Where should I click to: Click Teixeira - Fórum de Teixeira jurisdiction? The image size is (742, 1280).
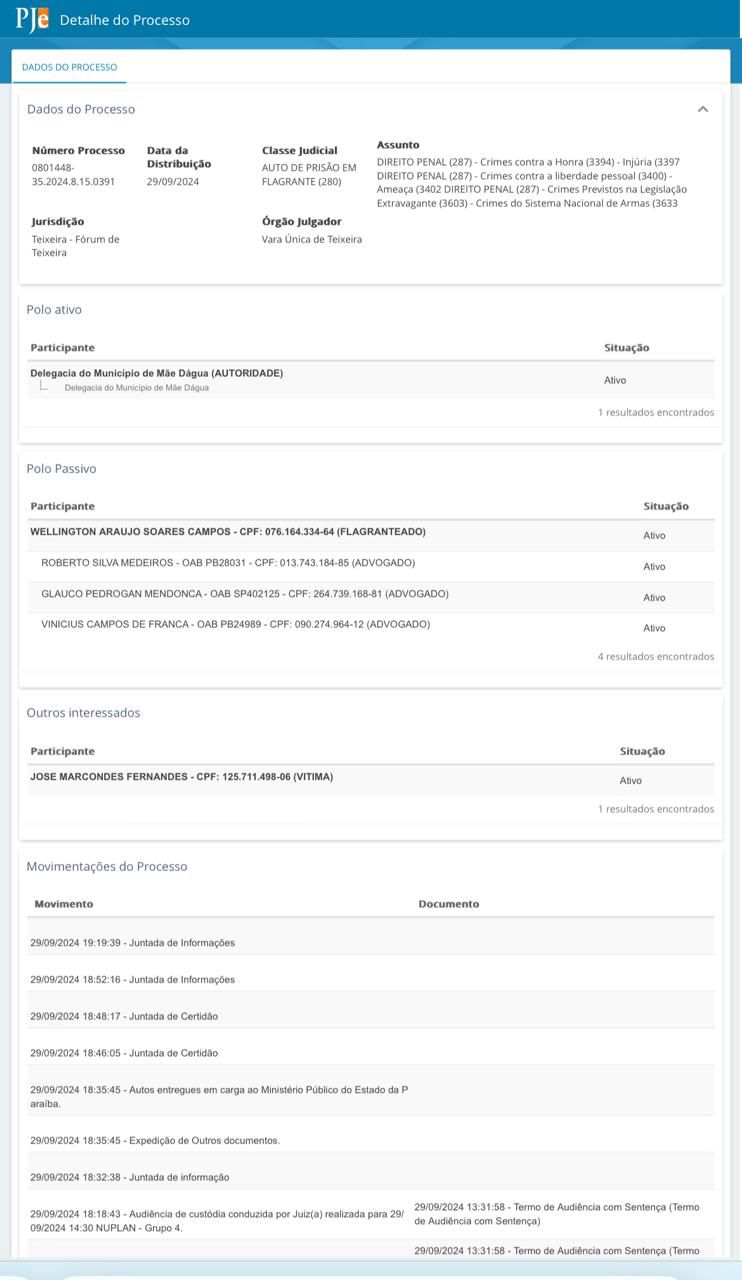click(75, 246)
